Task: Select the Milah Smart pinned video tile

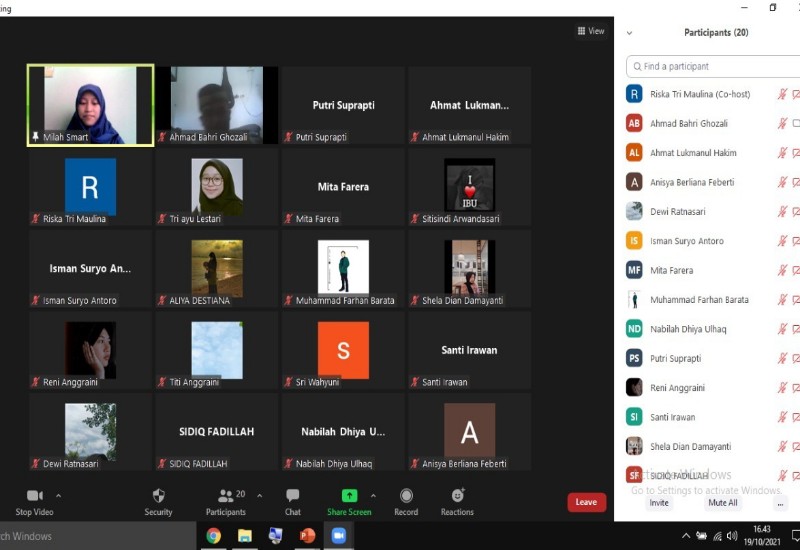Action: coord(90,105)
